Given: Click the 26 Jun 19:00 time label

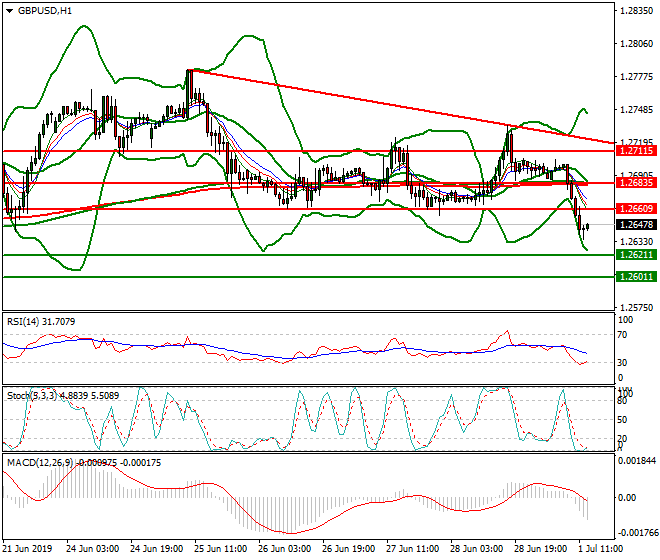Looking at the screenshot, I should [x=349, y=549].
